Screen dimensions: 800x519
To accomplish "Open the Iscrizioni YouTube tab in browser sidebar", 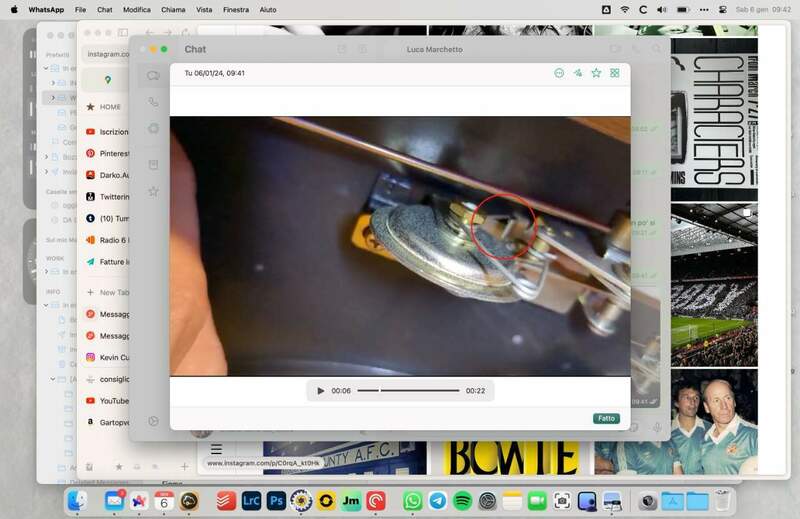I will (107, 132).
